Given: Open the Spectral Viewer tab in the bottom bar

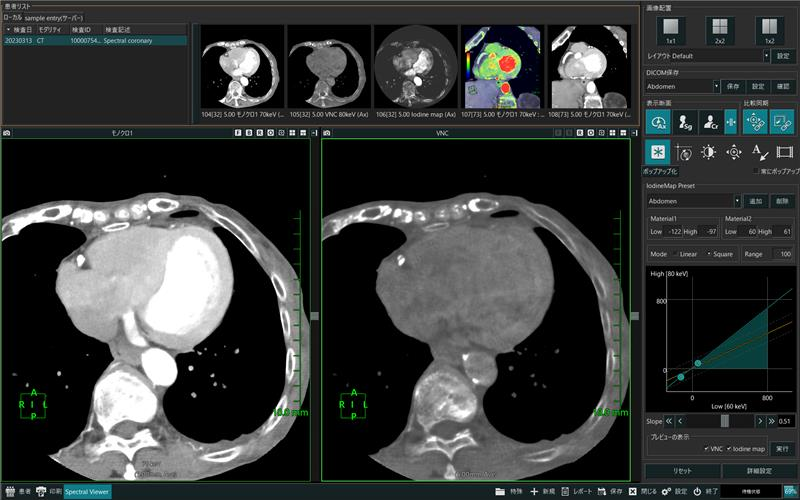Looking at the screenshot, I should pyautogui.click(x=87, y=491).
